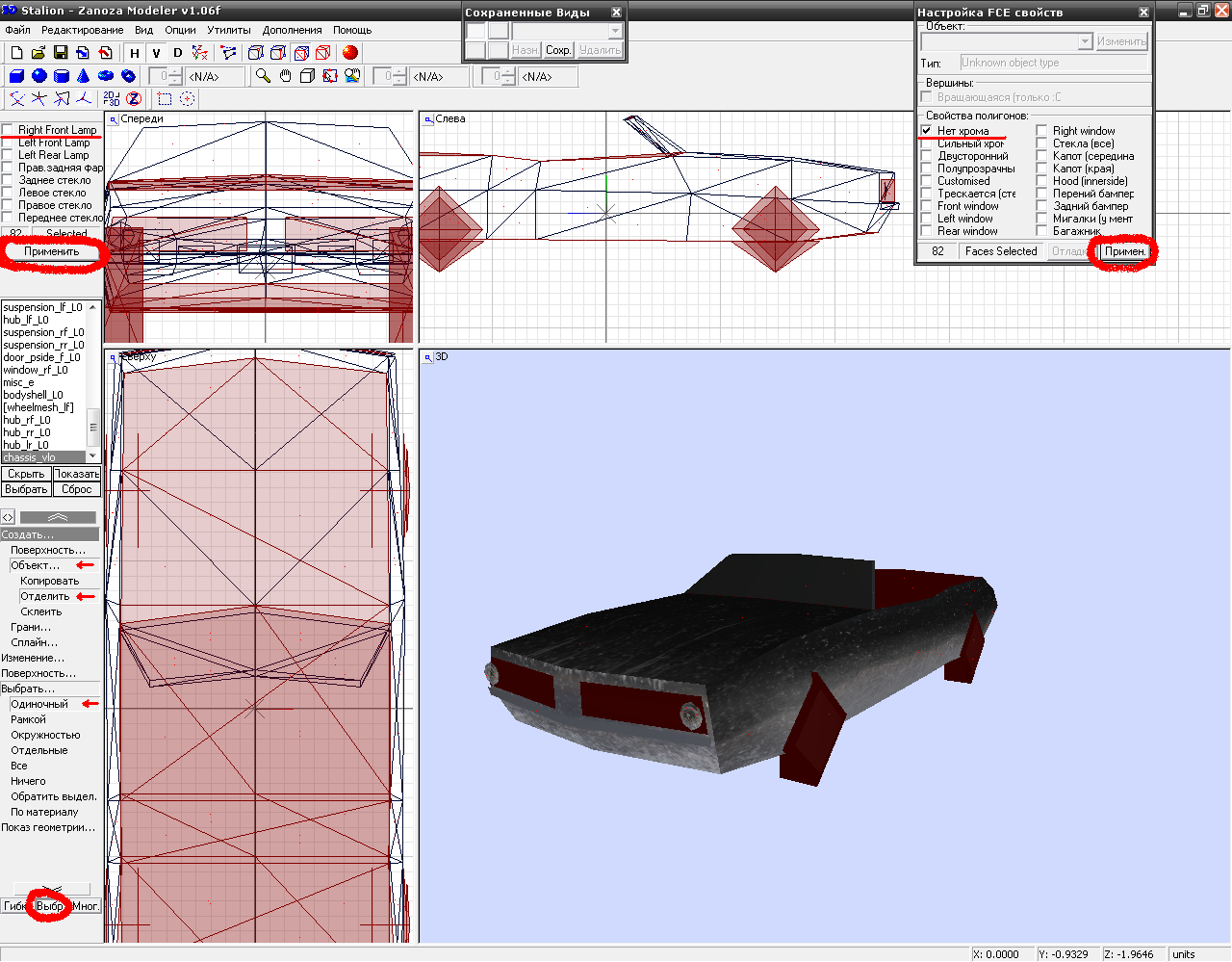Expand the Создать... section
1232x962 pixels.
click(x=28, y=534)
